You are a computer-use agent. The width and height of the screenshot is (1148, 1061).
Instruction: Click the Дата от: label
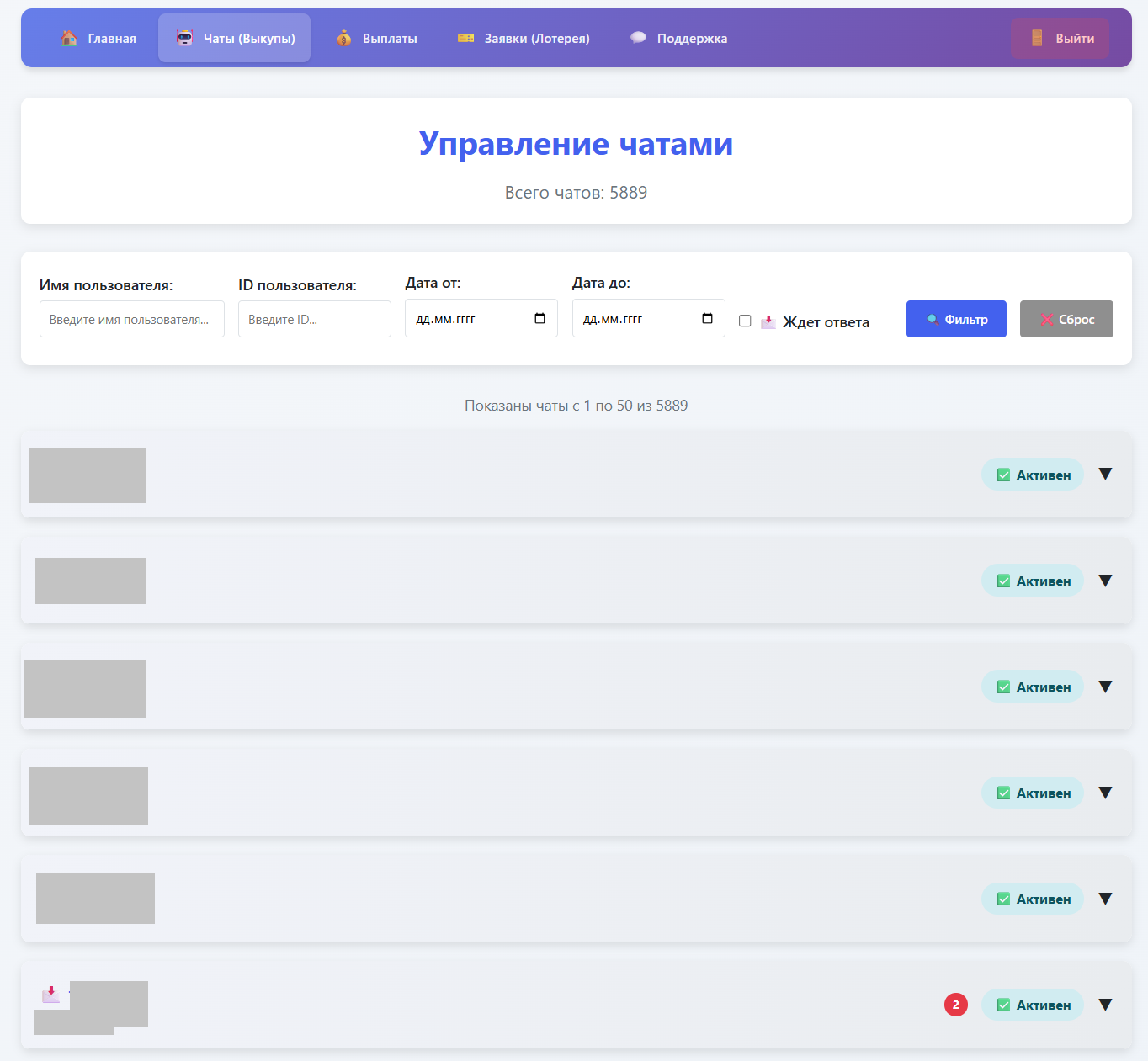[433, 283]
